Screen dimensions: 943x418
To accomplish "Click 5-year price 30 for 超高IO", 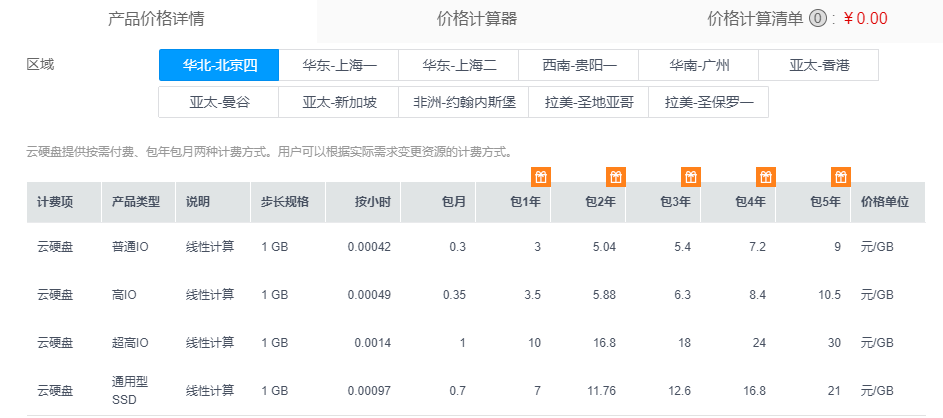I will click(835, 343).
